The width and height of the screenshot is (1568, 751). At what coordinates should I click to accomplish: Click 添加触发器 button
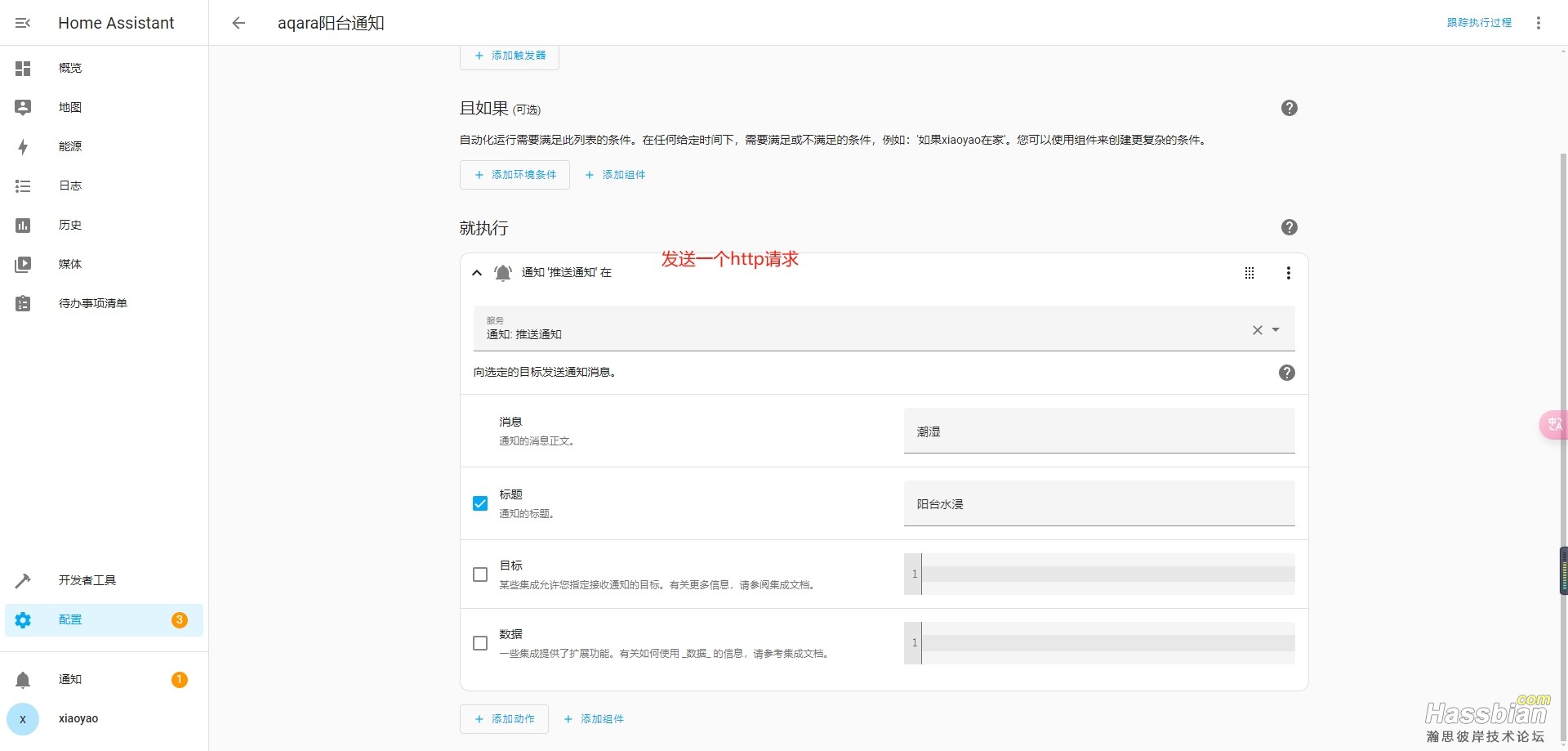(x=510, y=56)
